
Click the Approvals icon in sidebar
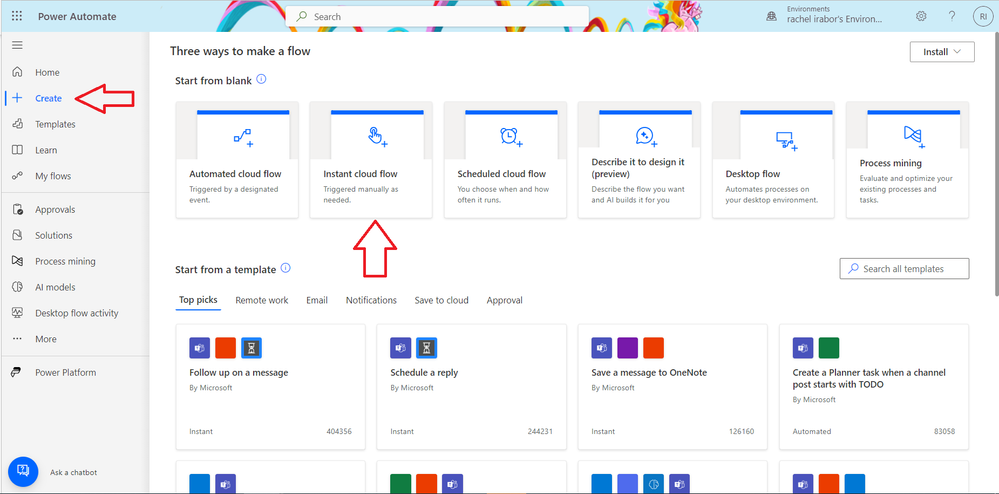[x=18, y=210]
